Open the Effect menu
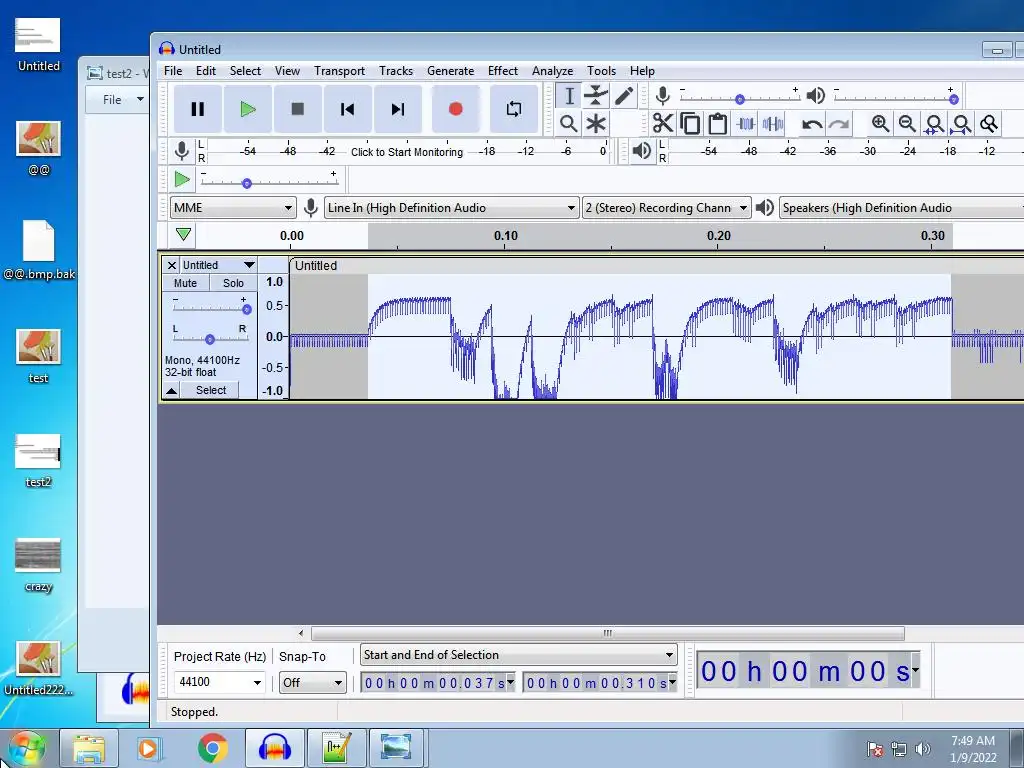Image resolution: width=1024 pixels, height=768 pixels. [503, 71]
